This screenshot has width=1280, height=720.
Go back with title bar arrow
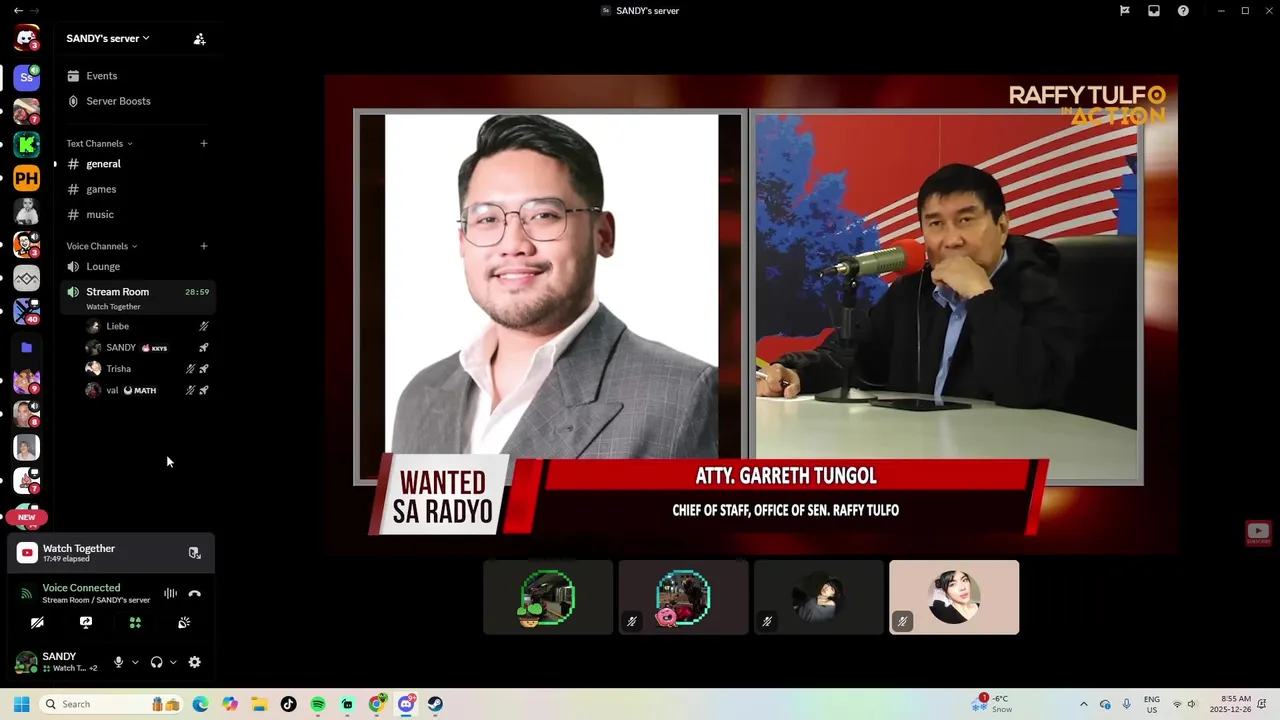click(18, 10)
